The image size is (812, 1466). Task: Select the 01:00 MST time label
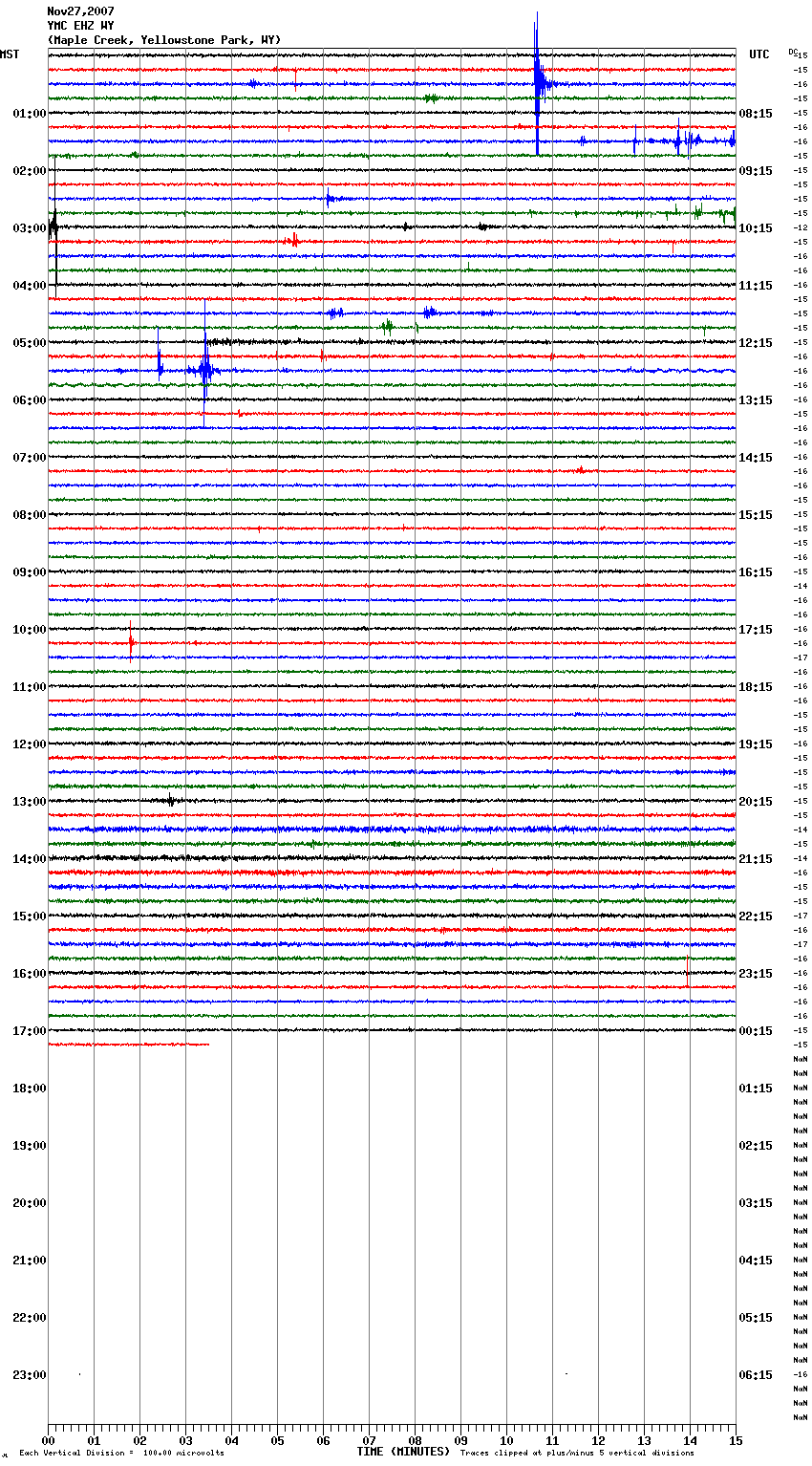click(x=30, y=114)
